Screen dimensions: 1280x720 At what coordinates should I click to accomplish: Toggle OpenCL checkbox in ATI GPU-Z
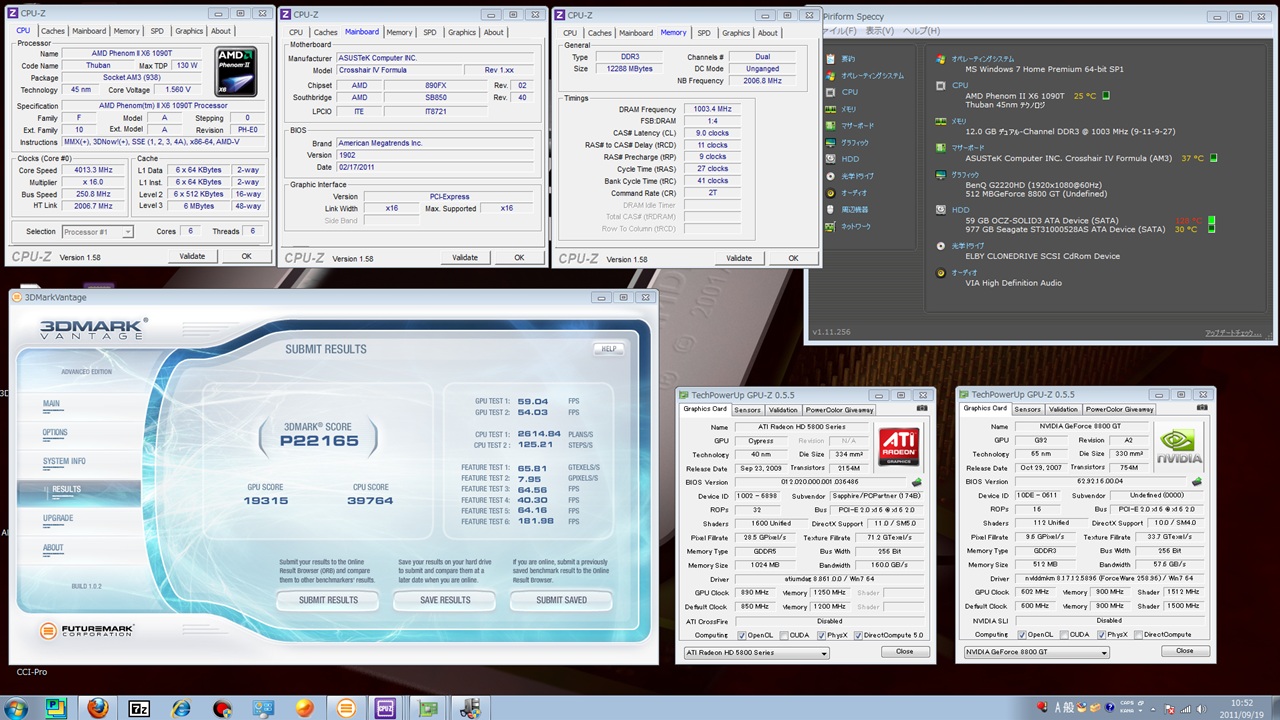741,635
